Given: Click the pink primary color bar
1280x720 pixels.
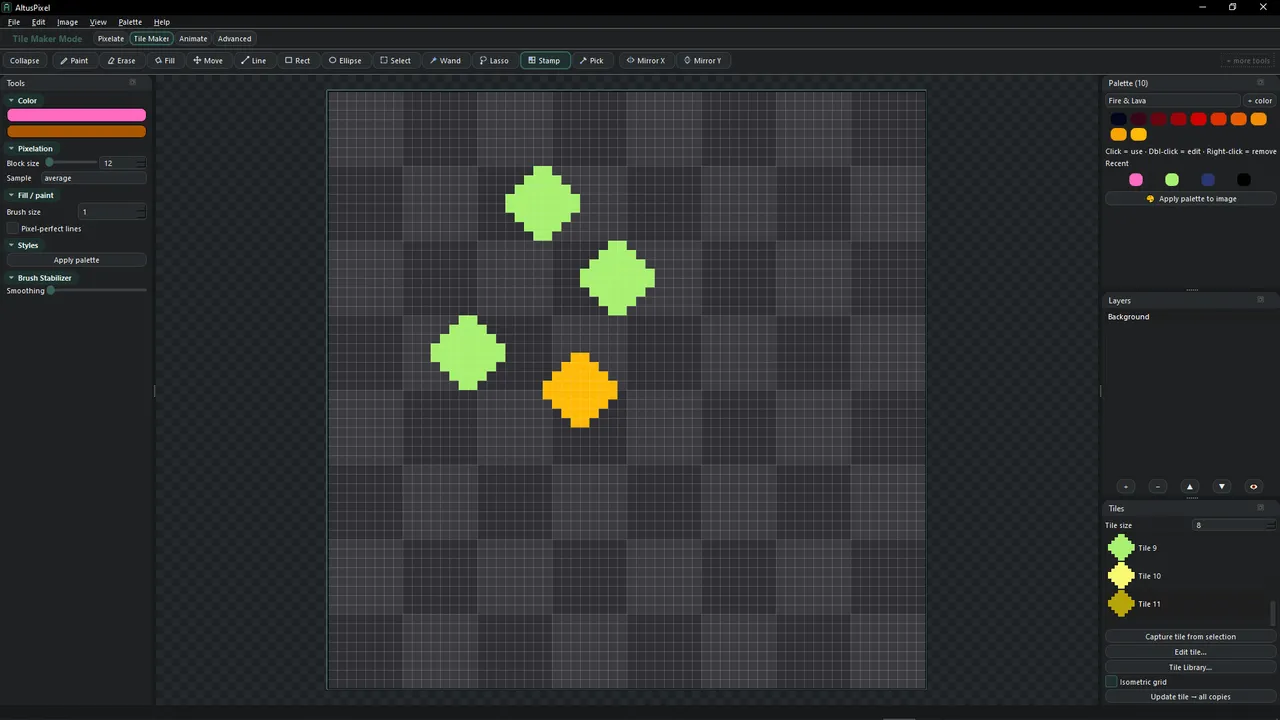Looking at the screenshot, I should point(76,116).
